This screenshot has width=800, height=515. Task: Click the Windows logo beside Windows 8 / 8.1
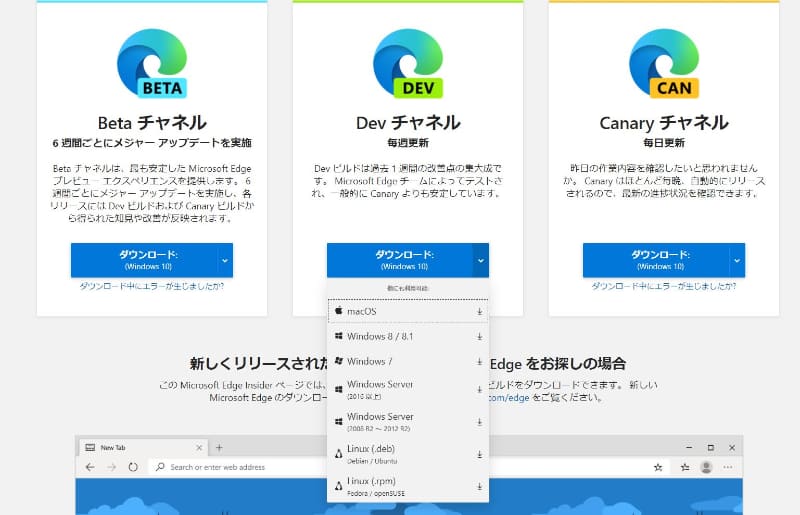(339, 336)
